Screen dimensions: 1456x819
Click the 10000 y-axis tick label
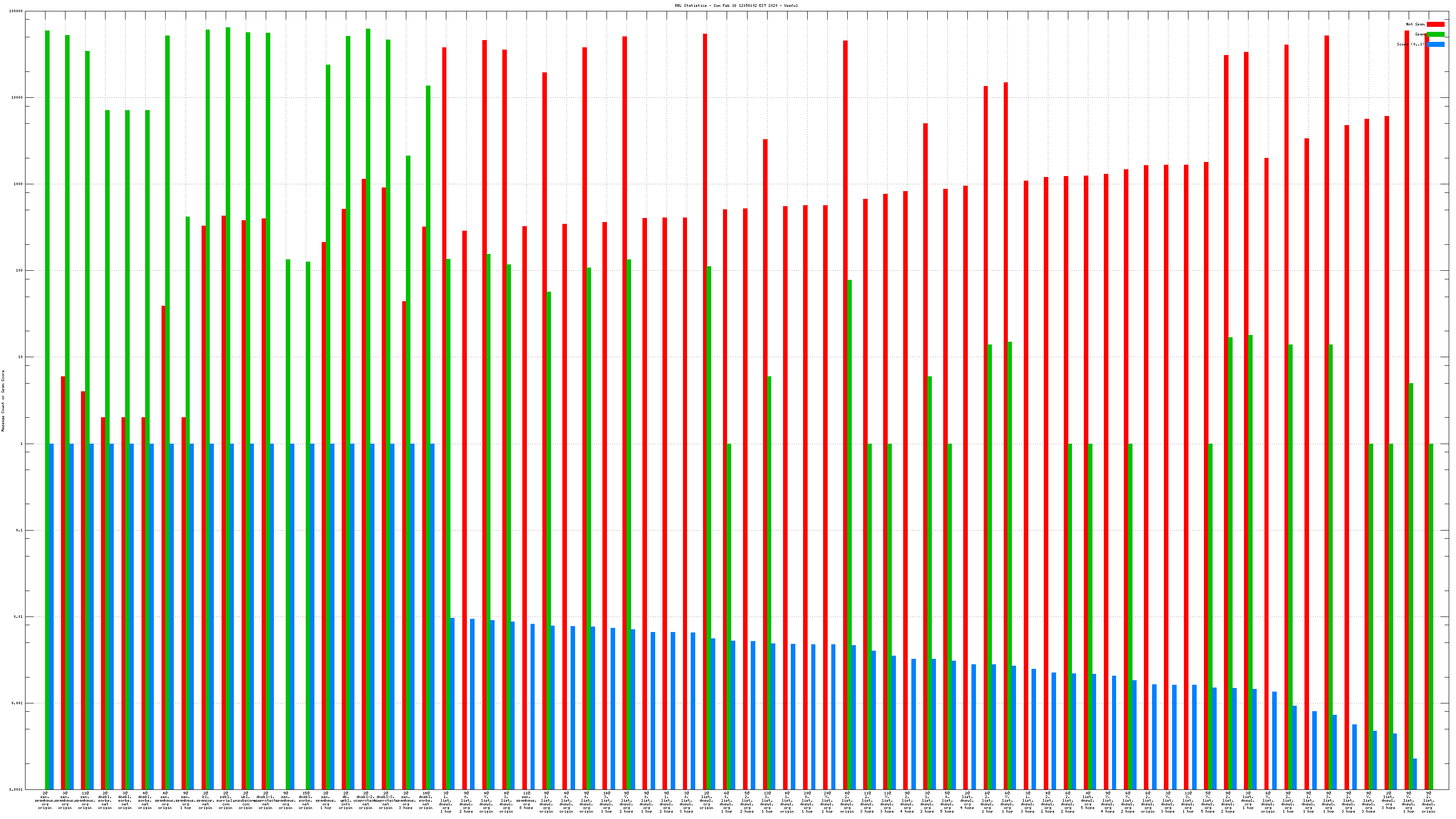pos(18,98)
